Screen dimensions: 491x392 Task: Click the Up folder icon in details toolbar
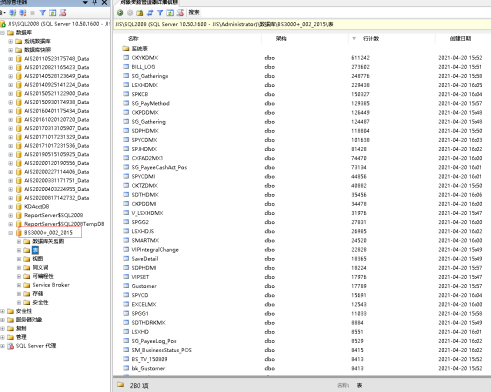pyautogui.click(x=140, y=13)
